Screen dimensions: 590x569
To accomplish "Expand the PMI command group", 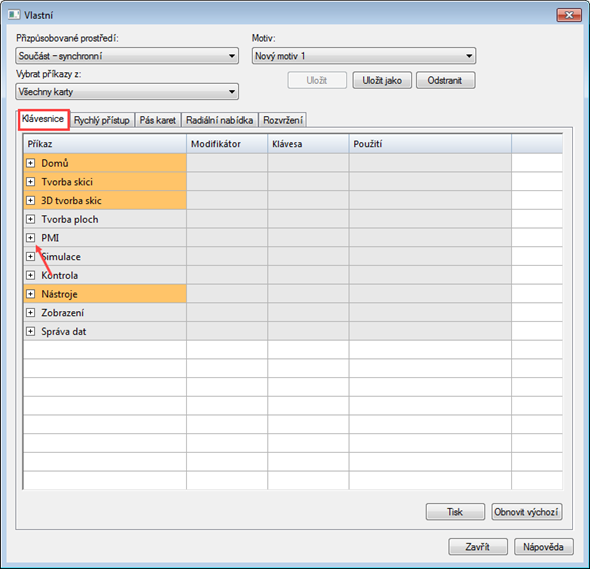I will point(30,238).
